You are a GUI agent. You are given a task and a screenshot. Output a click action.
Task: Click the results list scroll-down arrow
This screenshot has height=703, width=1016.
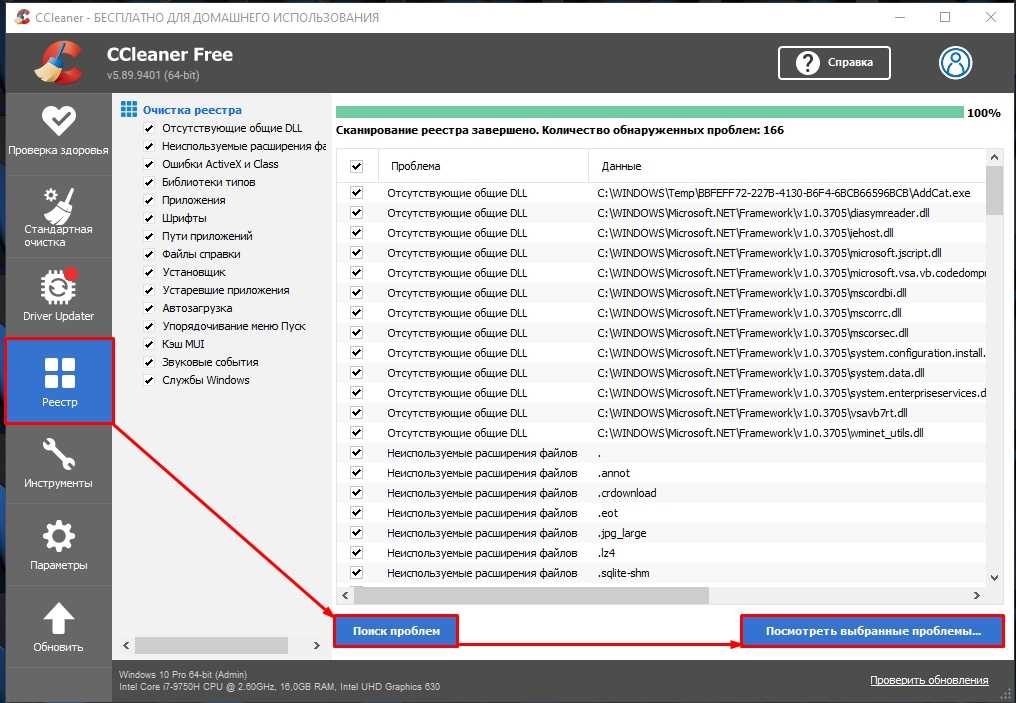click(x=994, y=577)
